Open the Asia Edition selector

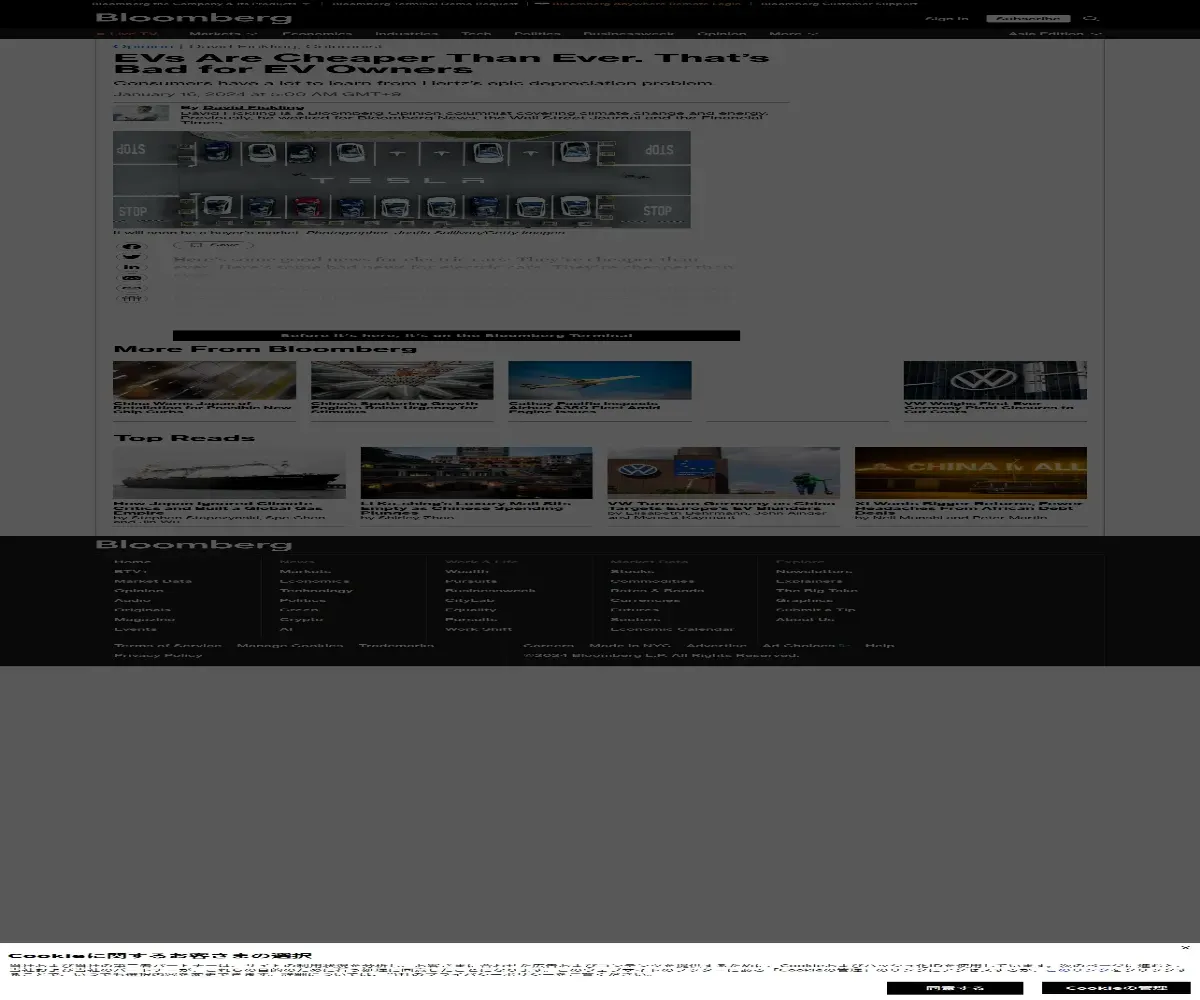(1055, 34)
